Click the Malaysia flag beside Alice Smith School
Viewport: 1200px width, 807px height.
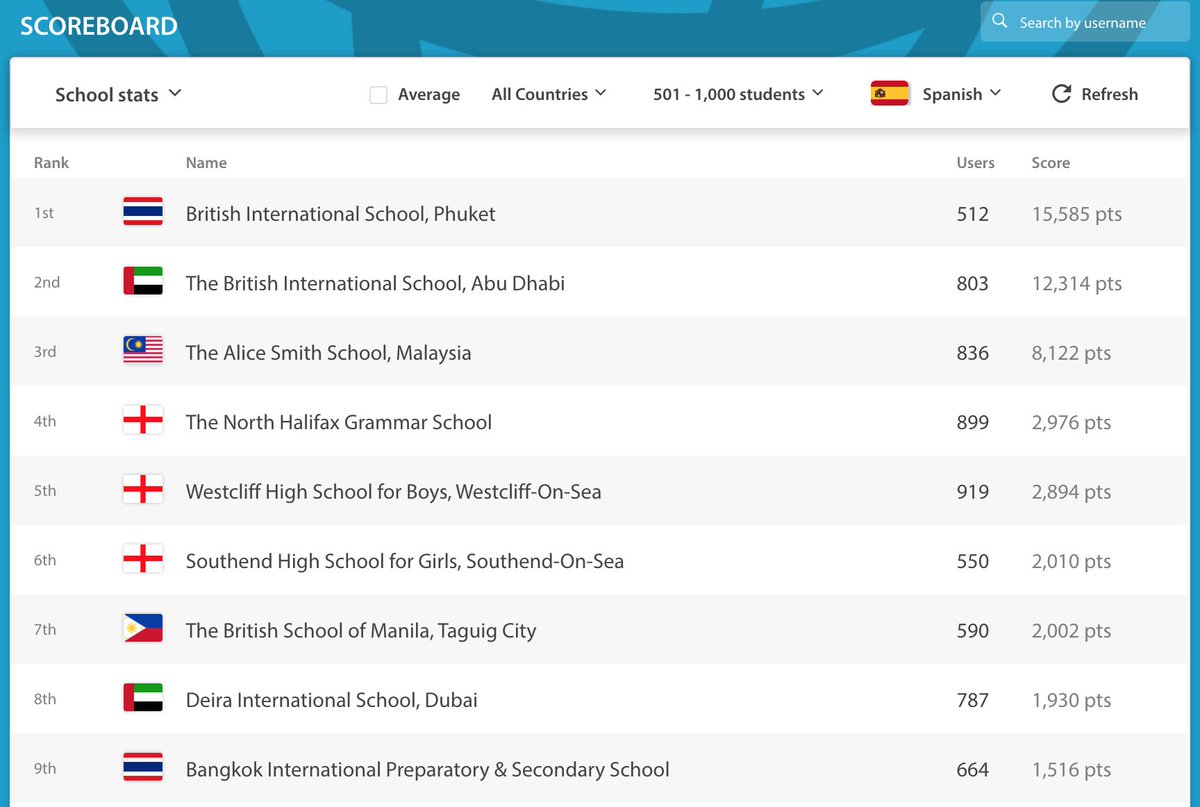tap(143, 350)
